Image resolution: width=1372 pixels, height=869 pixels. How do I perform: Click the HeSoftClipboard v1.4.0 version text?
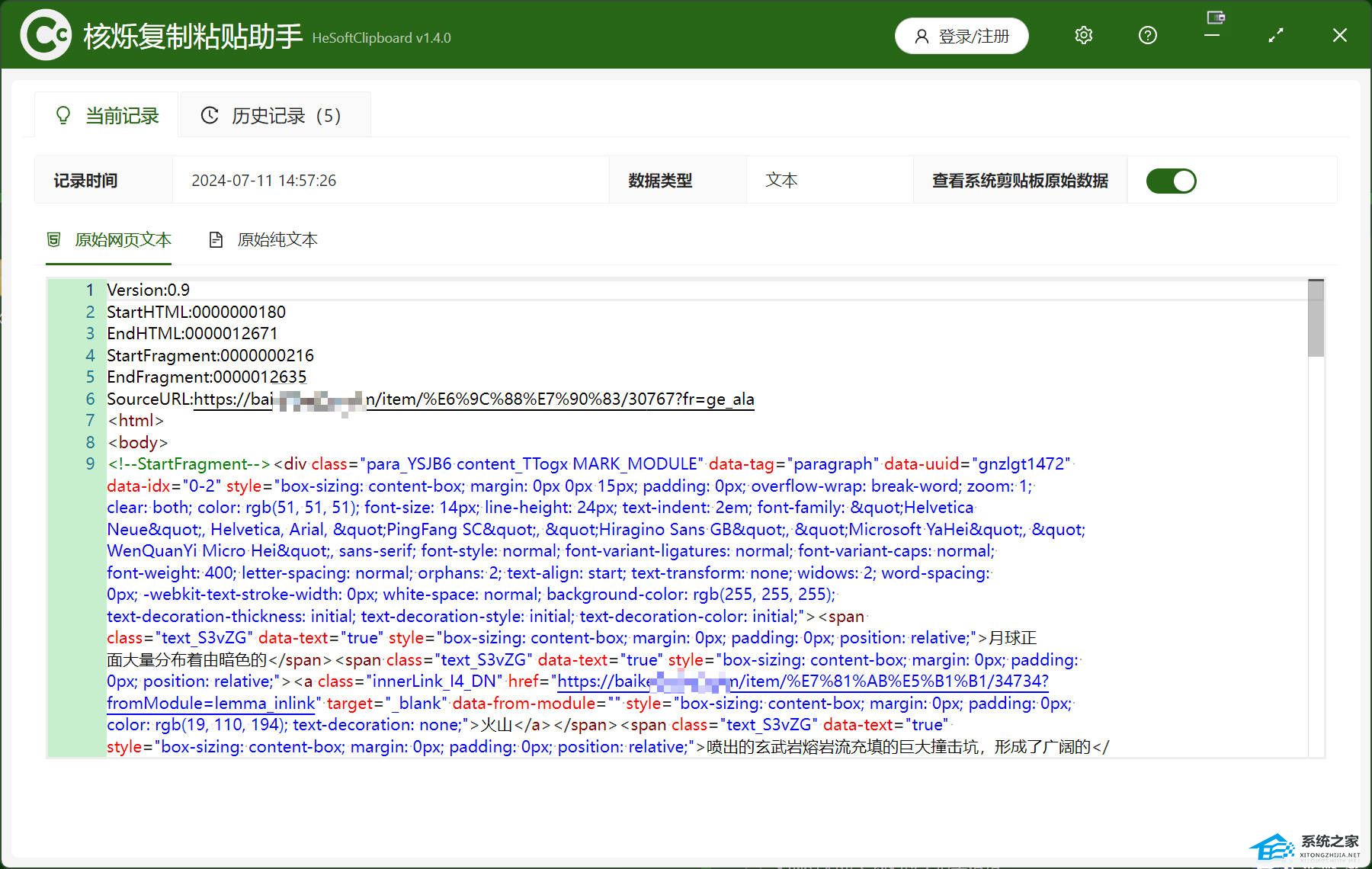[x=381, y=38]
